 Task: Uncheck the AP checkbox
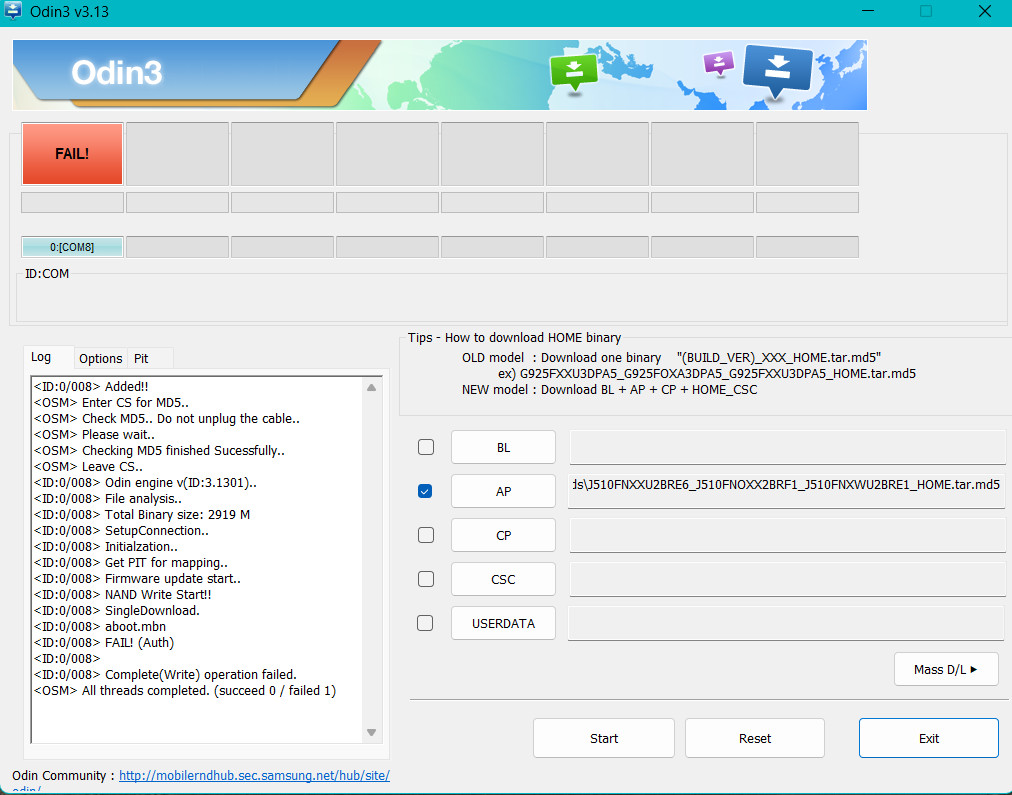tap(425, 491)
